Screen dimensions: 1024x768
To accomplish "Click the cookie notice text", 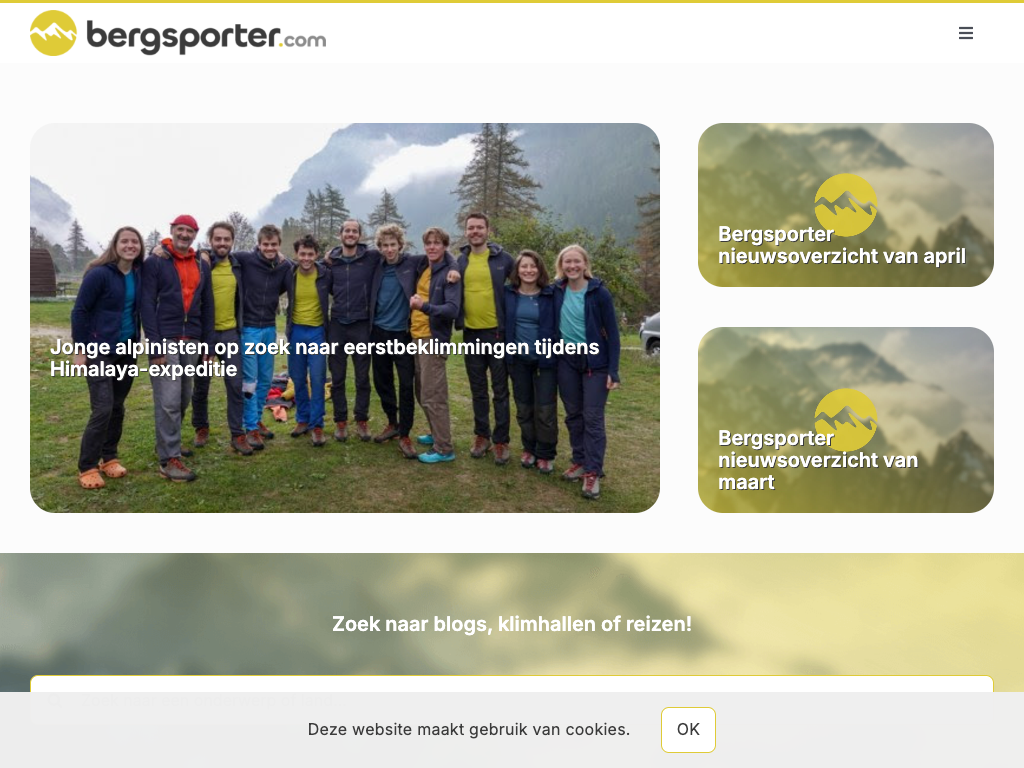I will tap(469, 729).
